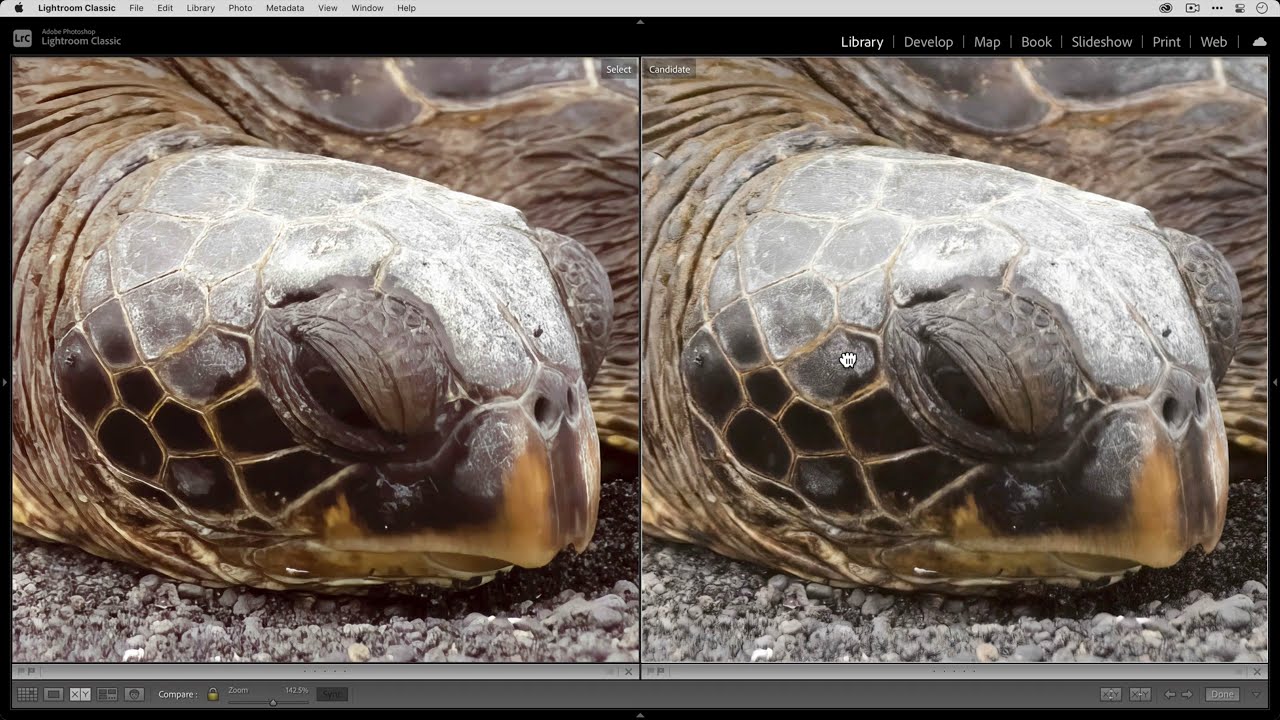Switch to Loupe view icon
1280x720 pixels.
point(54,694)
